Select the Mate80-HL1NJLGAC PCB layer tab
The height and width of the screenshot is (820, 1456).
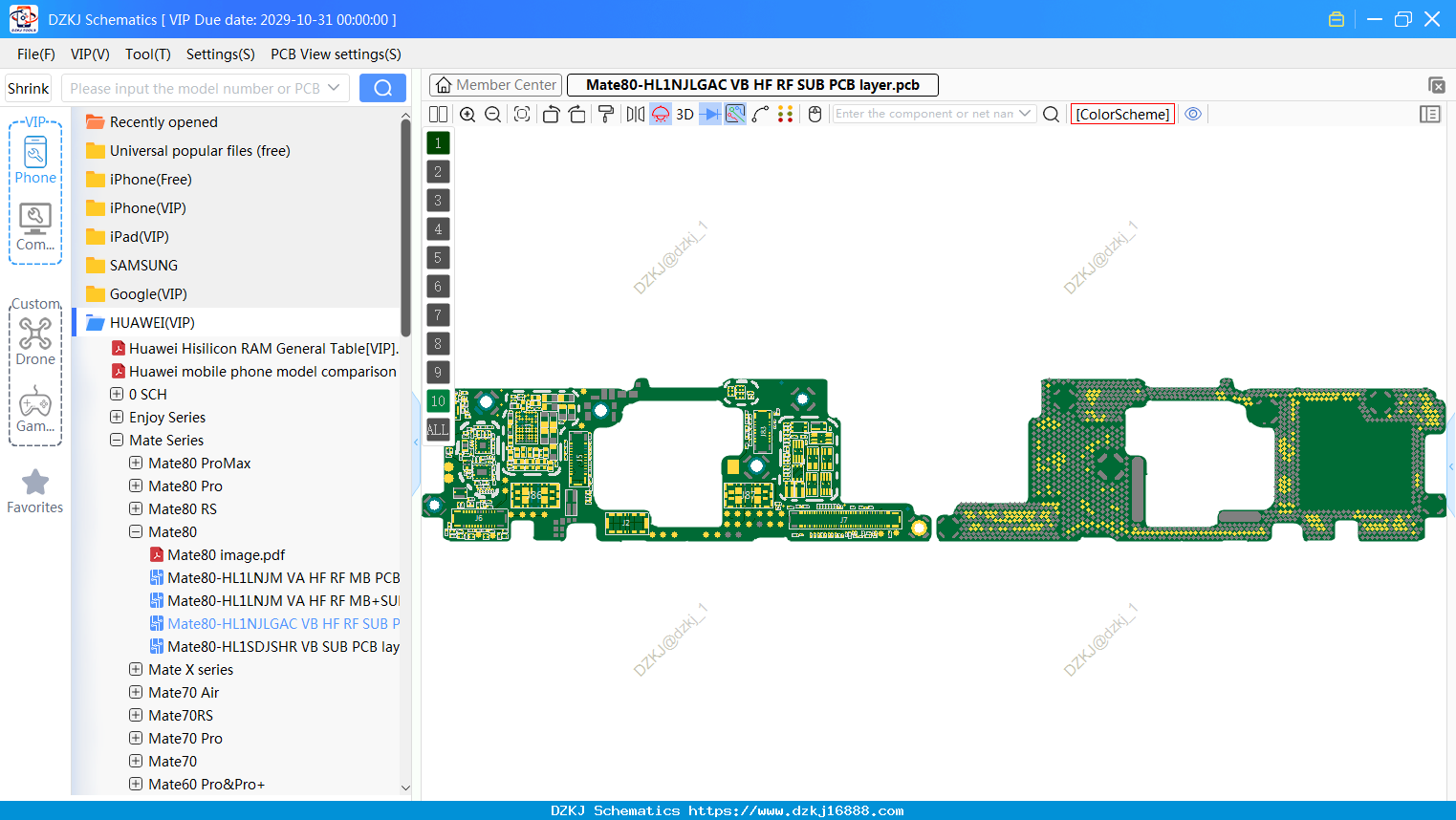pos(752,85)
